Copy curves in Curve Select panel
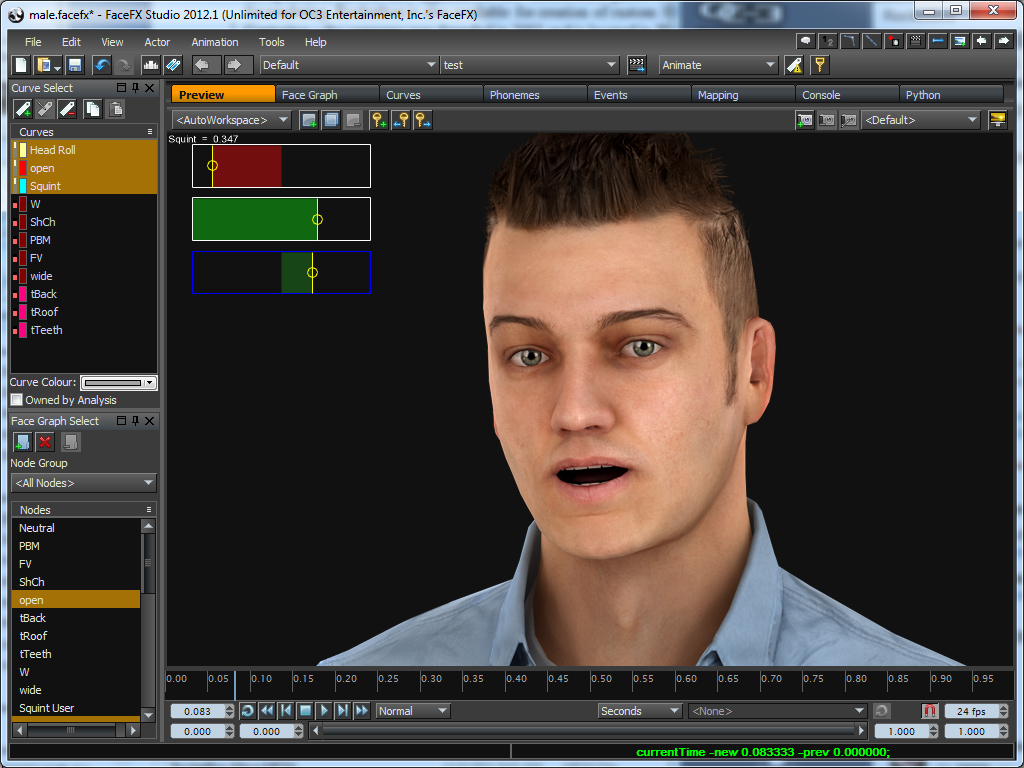1024x768 pixels. pyautogui.click(x=93, y=109)
